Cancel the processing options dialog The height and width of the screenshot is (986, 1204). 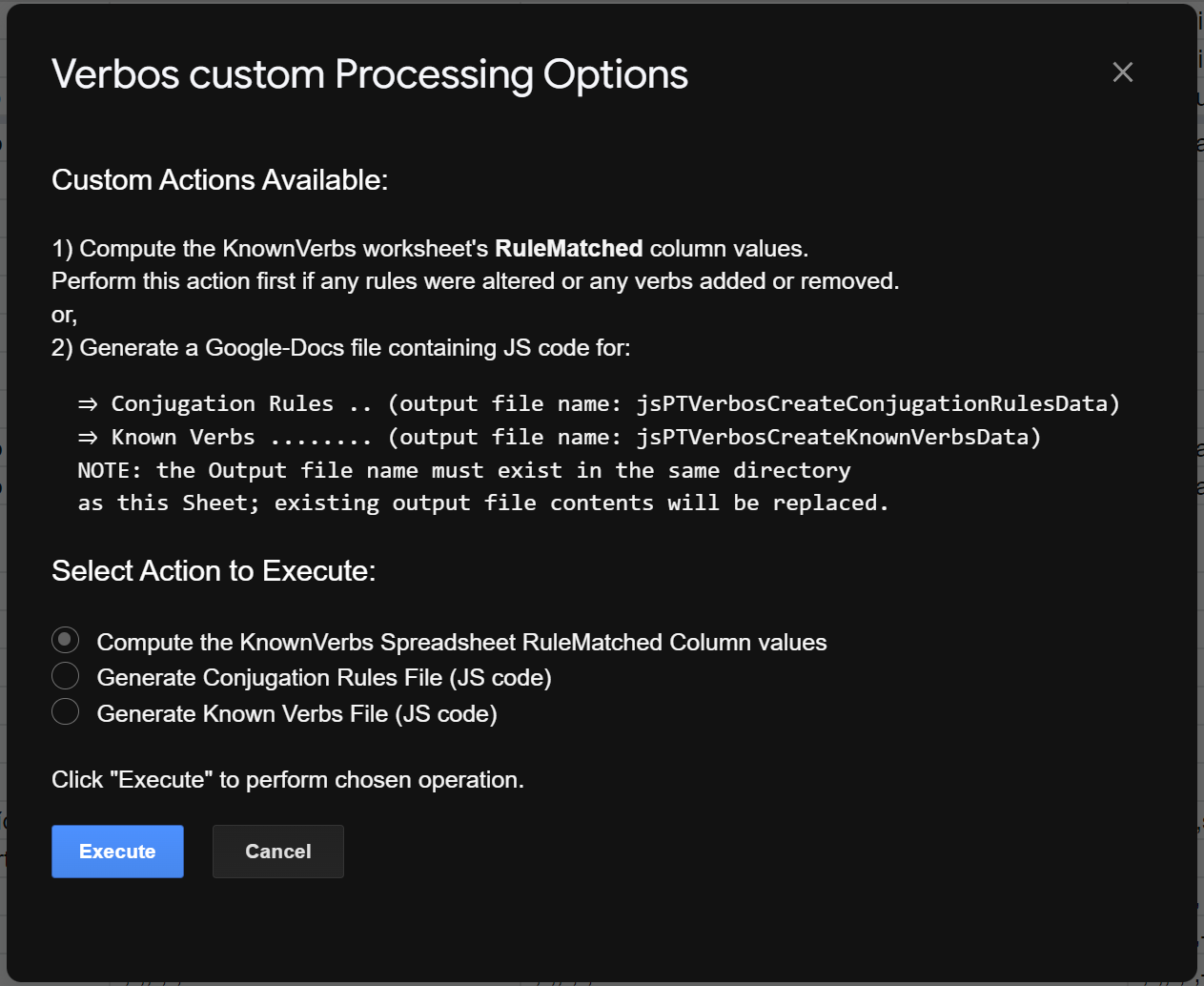277,852
